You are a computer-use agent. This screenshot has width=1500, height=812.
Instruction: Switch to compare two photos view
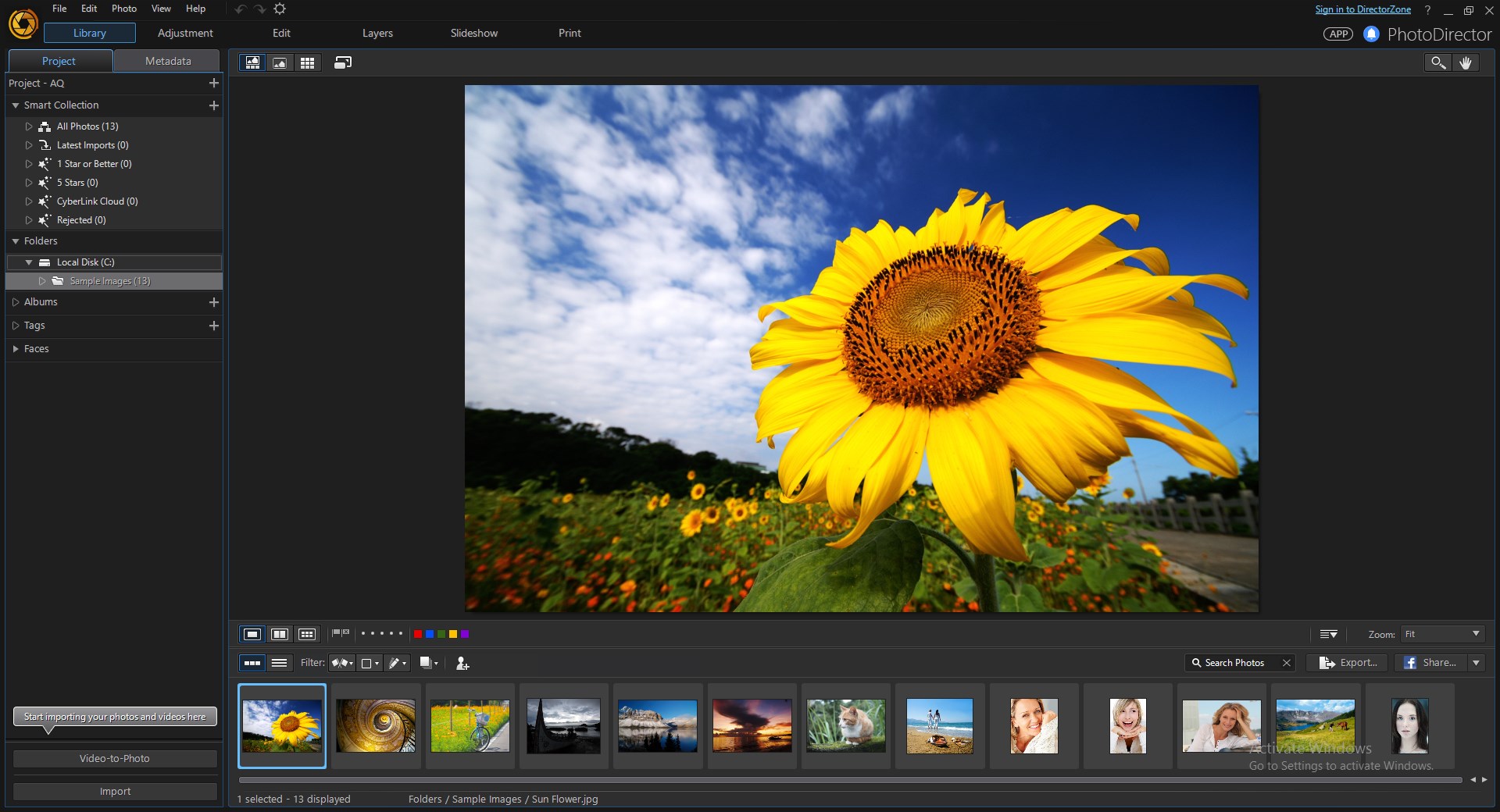[x=280, y=634]
